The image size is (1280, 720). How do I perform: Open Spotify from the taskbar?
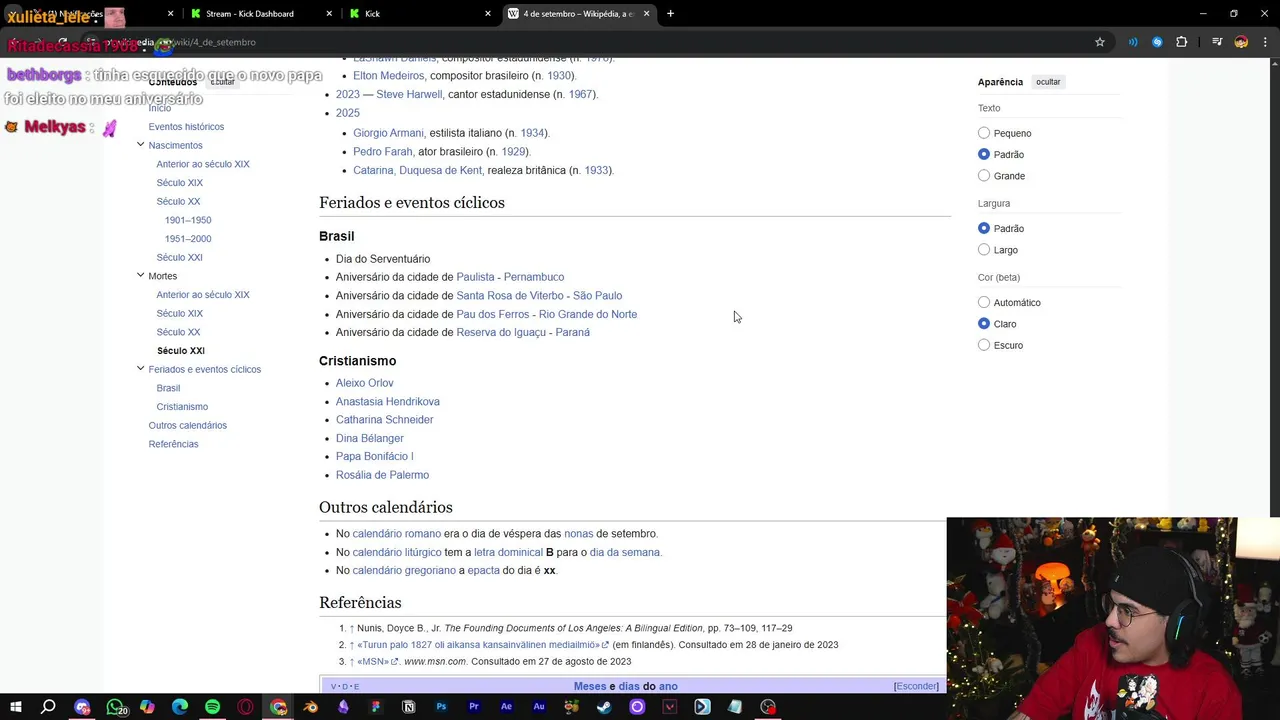[x=212, y=707]
